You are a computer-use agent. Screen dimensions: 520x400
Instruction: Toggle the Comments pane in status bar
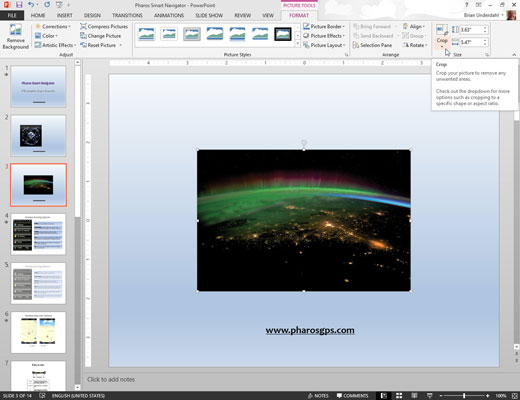[x=352, y=396]
